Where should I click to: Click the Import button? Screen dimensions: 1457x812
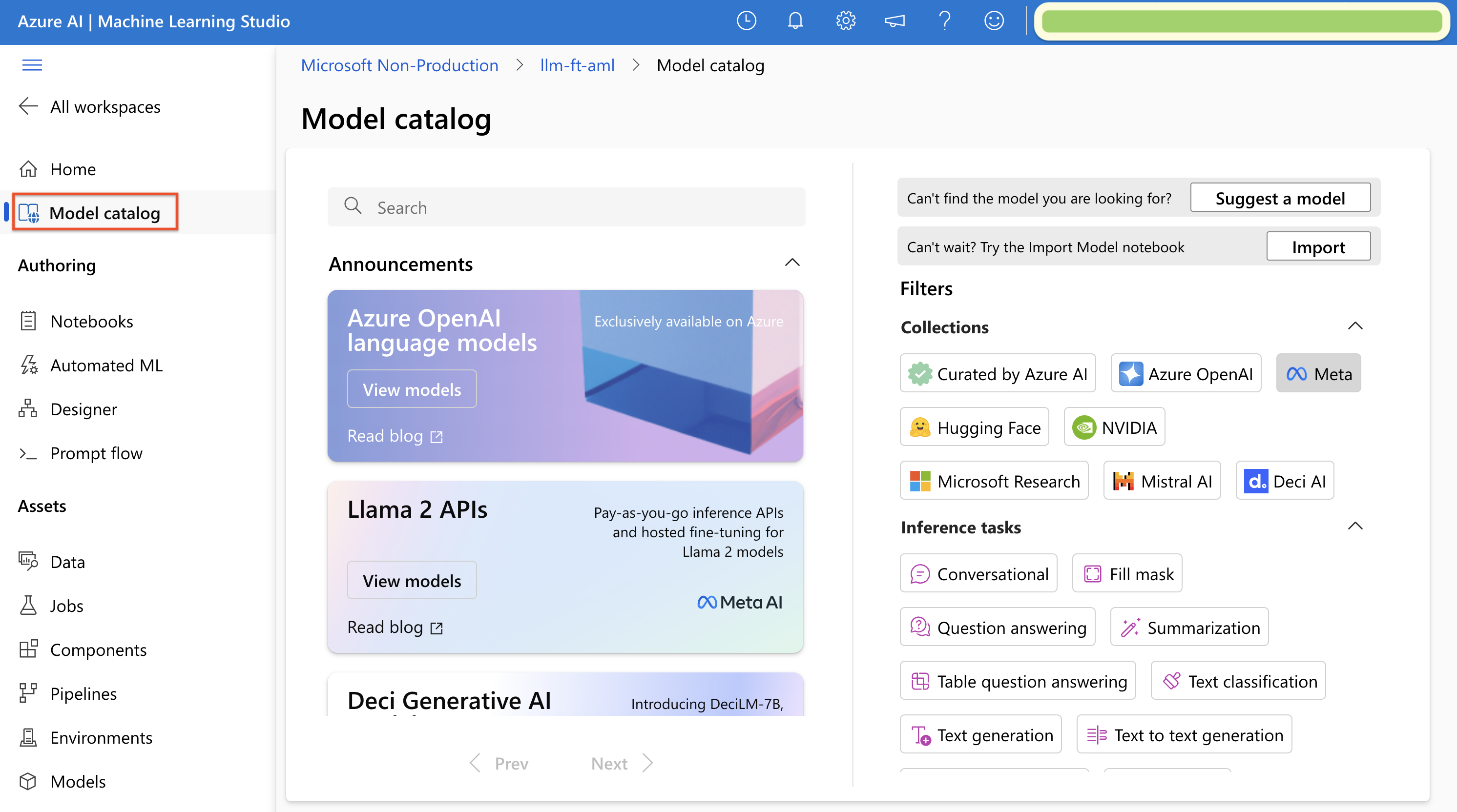coord(1318,246)
